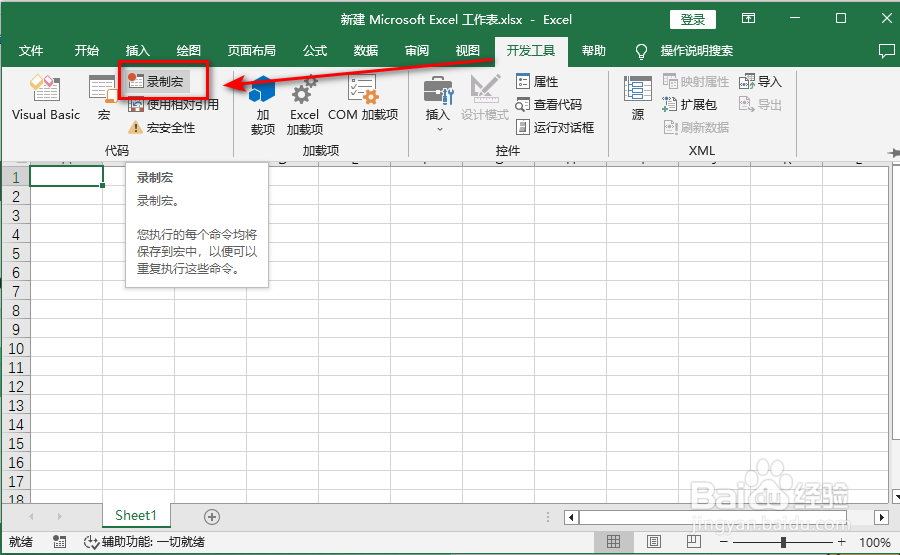This screenshot has width=900, height=555.
Task: Open 宏安全性 settings
Action: (162, 127)
